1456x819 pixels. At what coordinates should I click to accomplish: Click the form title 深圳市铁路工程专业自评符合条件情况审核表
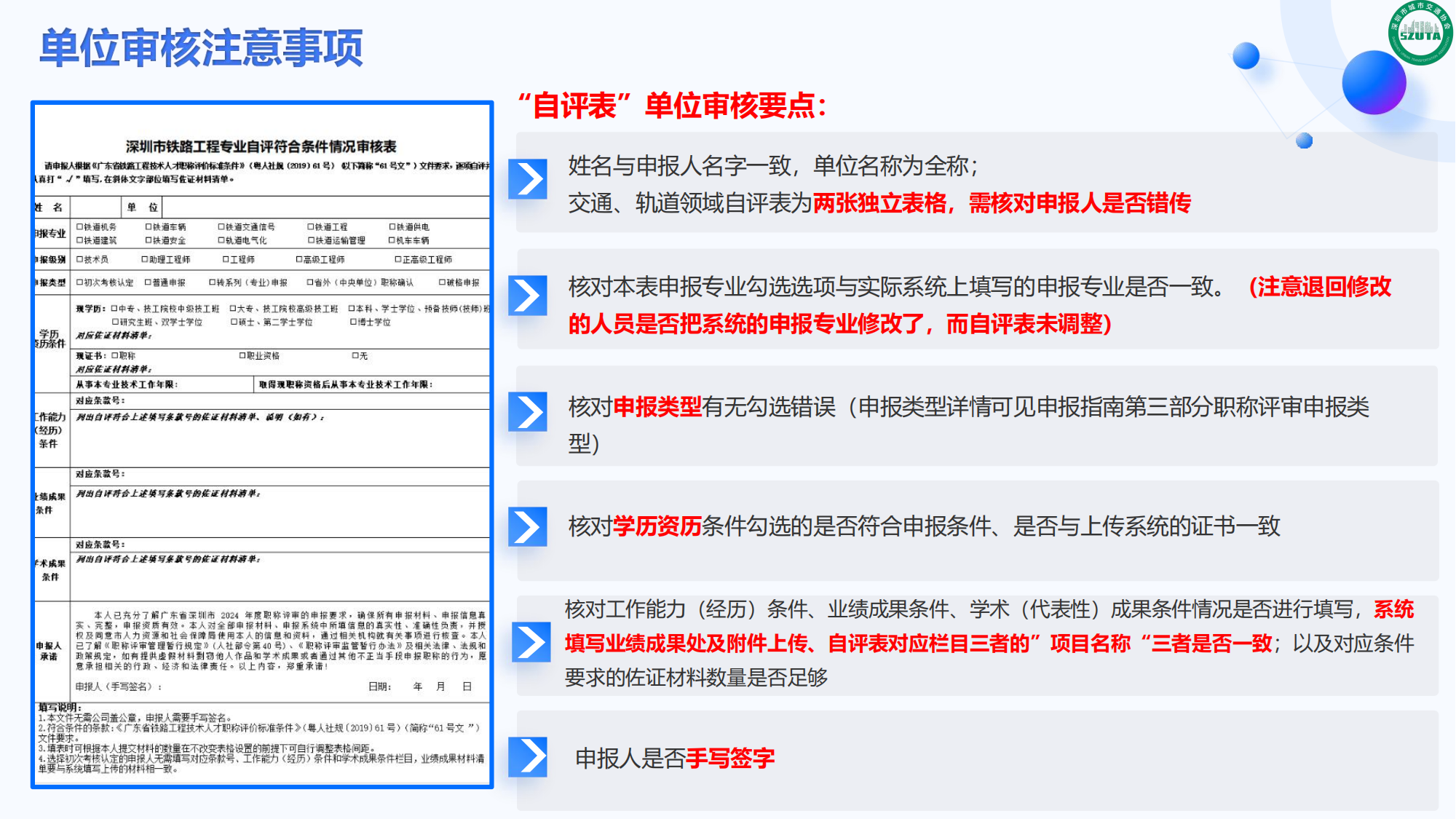pos(261,146)
